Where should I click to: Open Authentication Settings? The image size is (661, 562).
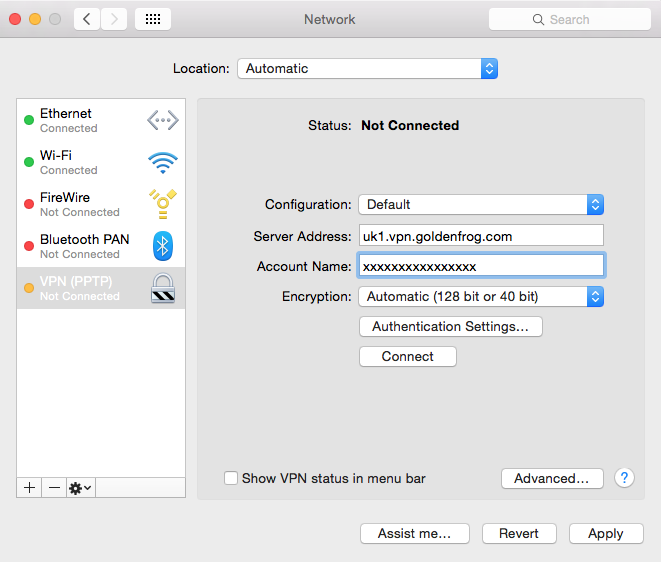coord(451,326)
